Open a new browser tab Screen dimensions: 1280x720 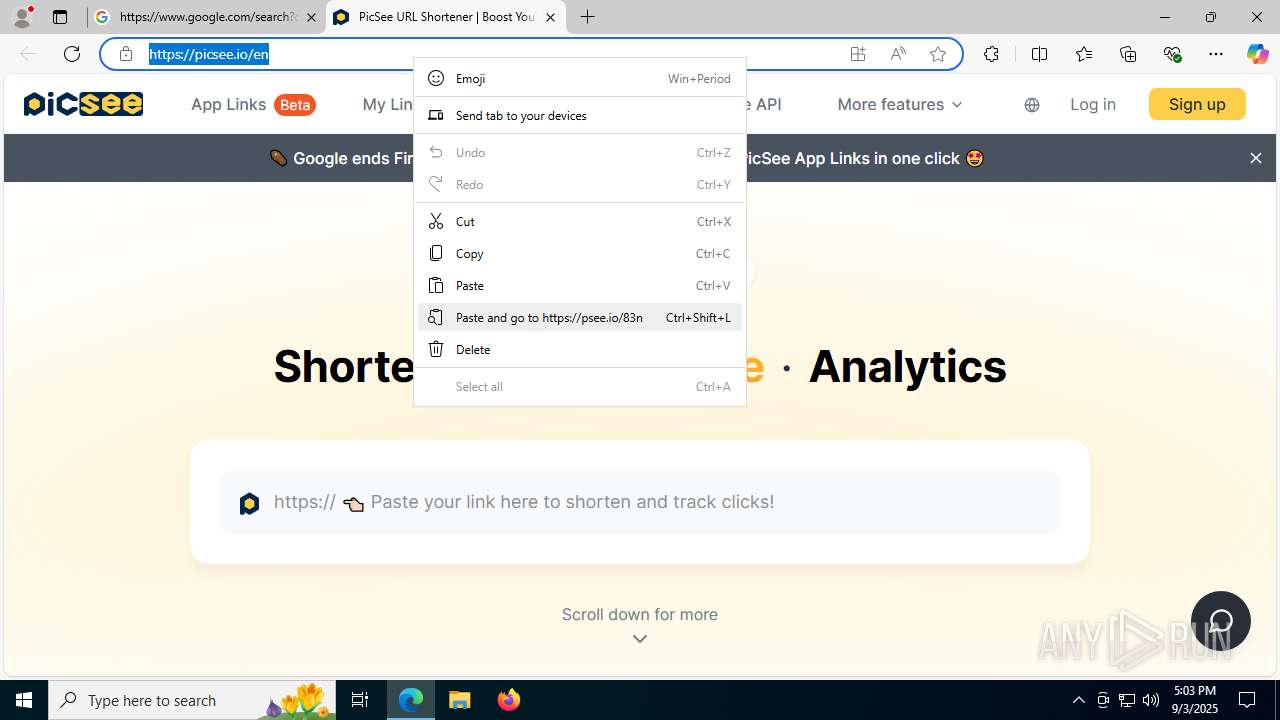[588, 17]
